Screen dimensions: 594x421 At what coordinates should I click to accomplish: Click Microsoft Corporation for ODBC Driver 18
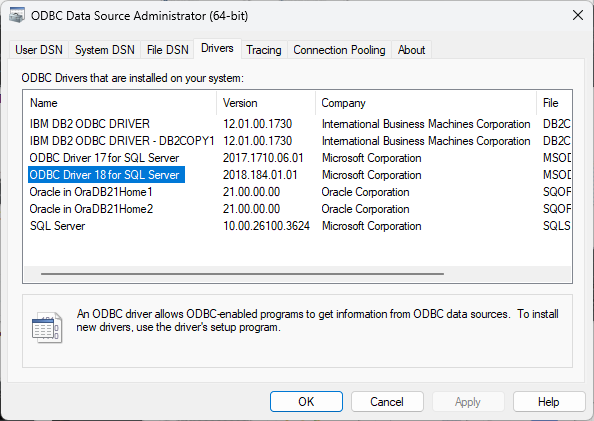(372, 175)
